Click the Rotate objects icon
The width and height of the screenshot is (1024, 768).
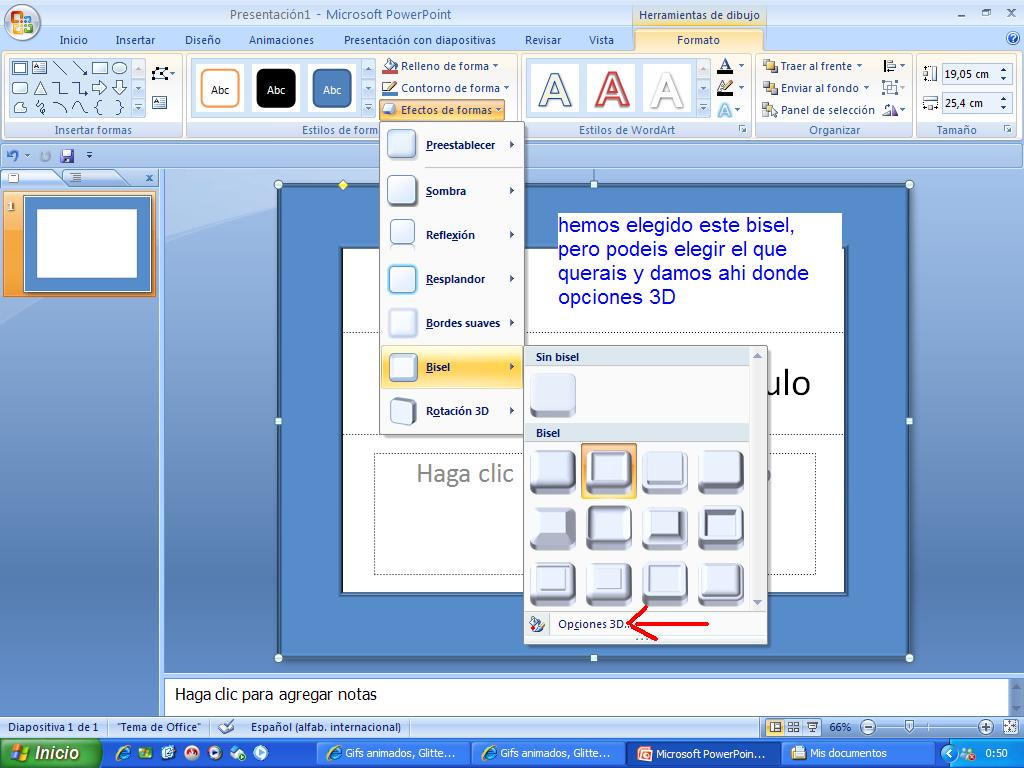(x=890, y=110)
